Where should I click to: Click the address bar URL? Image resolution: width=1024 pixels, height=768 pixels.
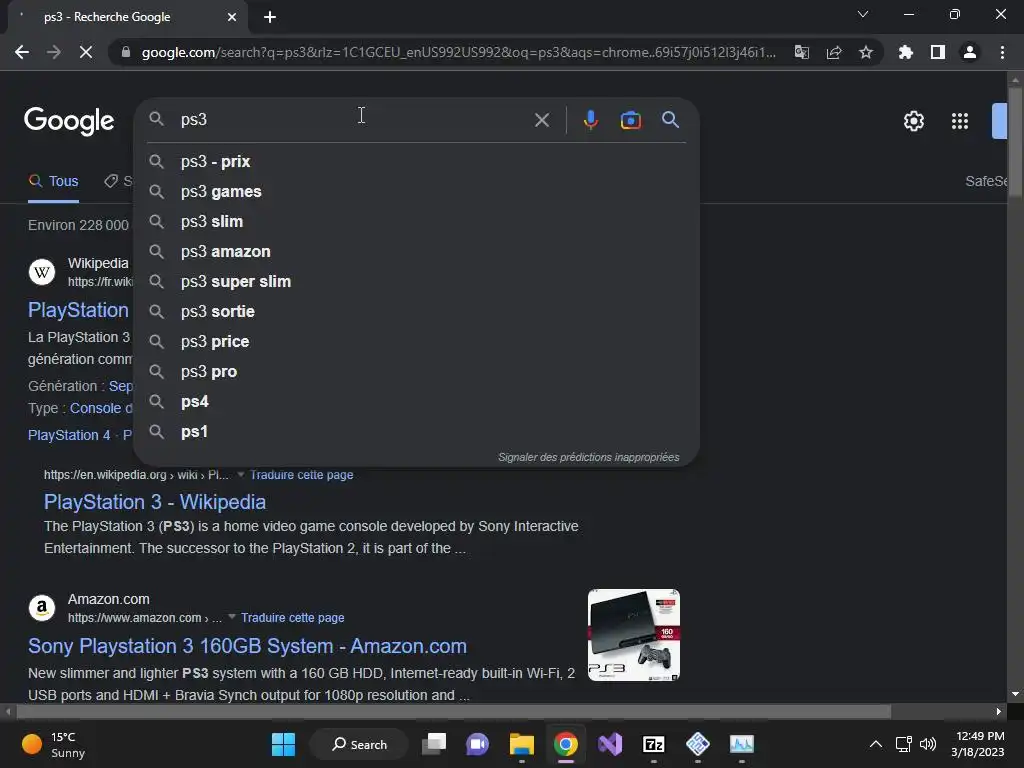[458, 52]
